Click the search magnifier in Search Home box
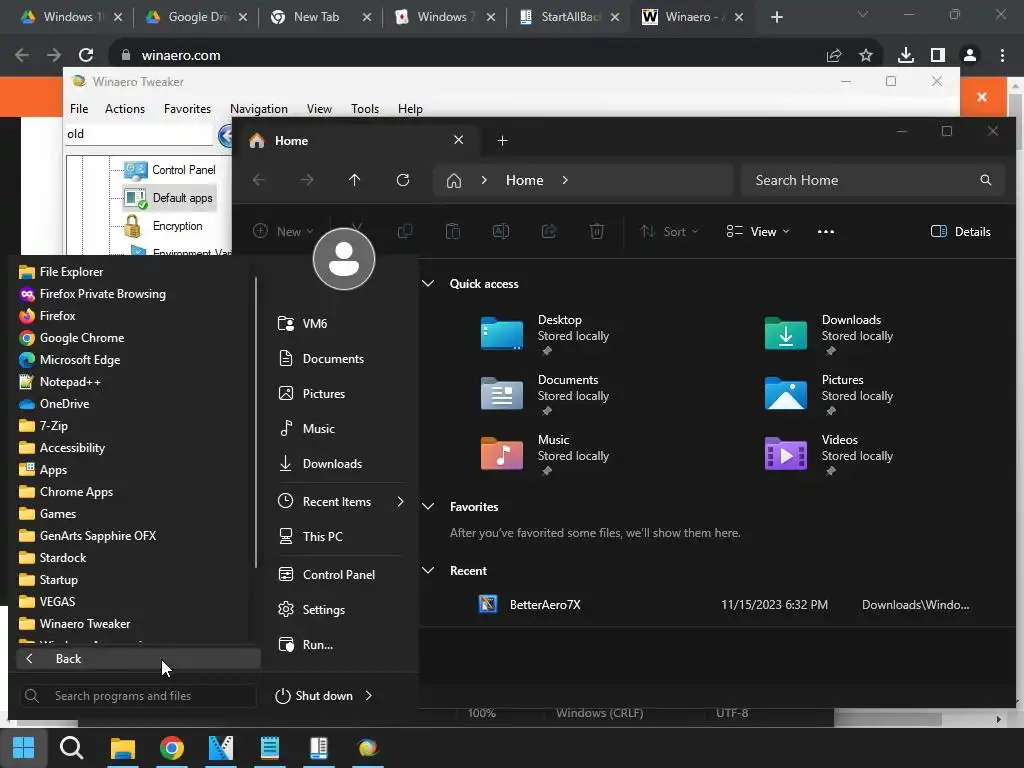The image size is (1024, 768). coord(985,180)
